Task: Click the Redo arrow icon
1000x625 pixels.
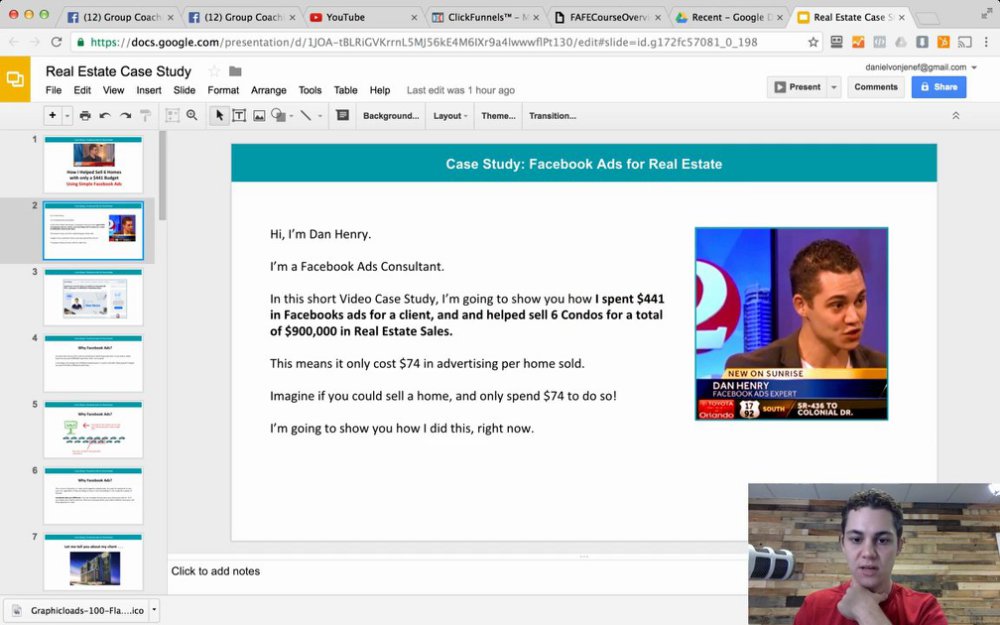Action: [126, 115]
